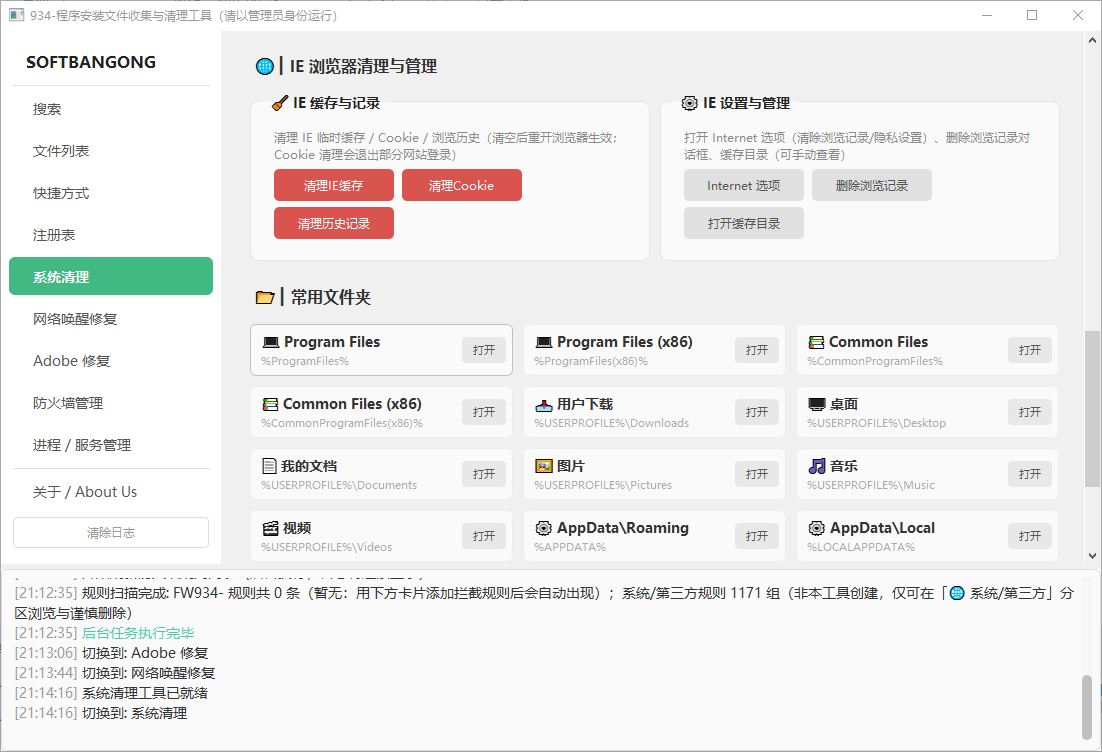Click 打开 for Program Files (x86)
Viewport: 1102px width, 752px height.
point(757,350)
